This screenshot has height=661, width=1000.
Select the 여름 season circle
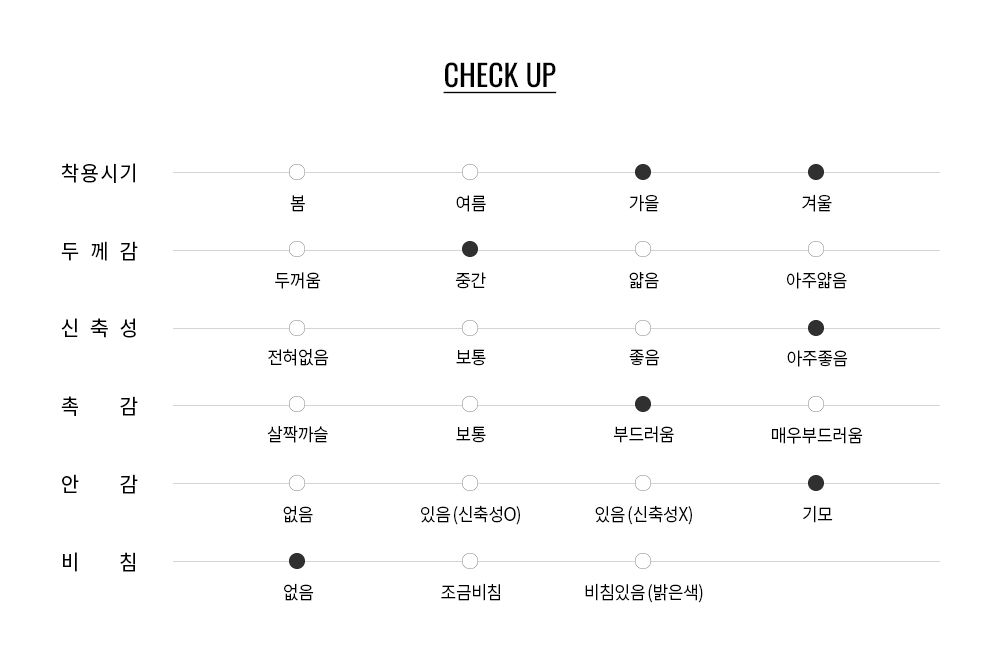[470, 172]
